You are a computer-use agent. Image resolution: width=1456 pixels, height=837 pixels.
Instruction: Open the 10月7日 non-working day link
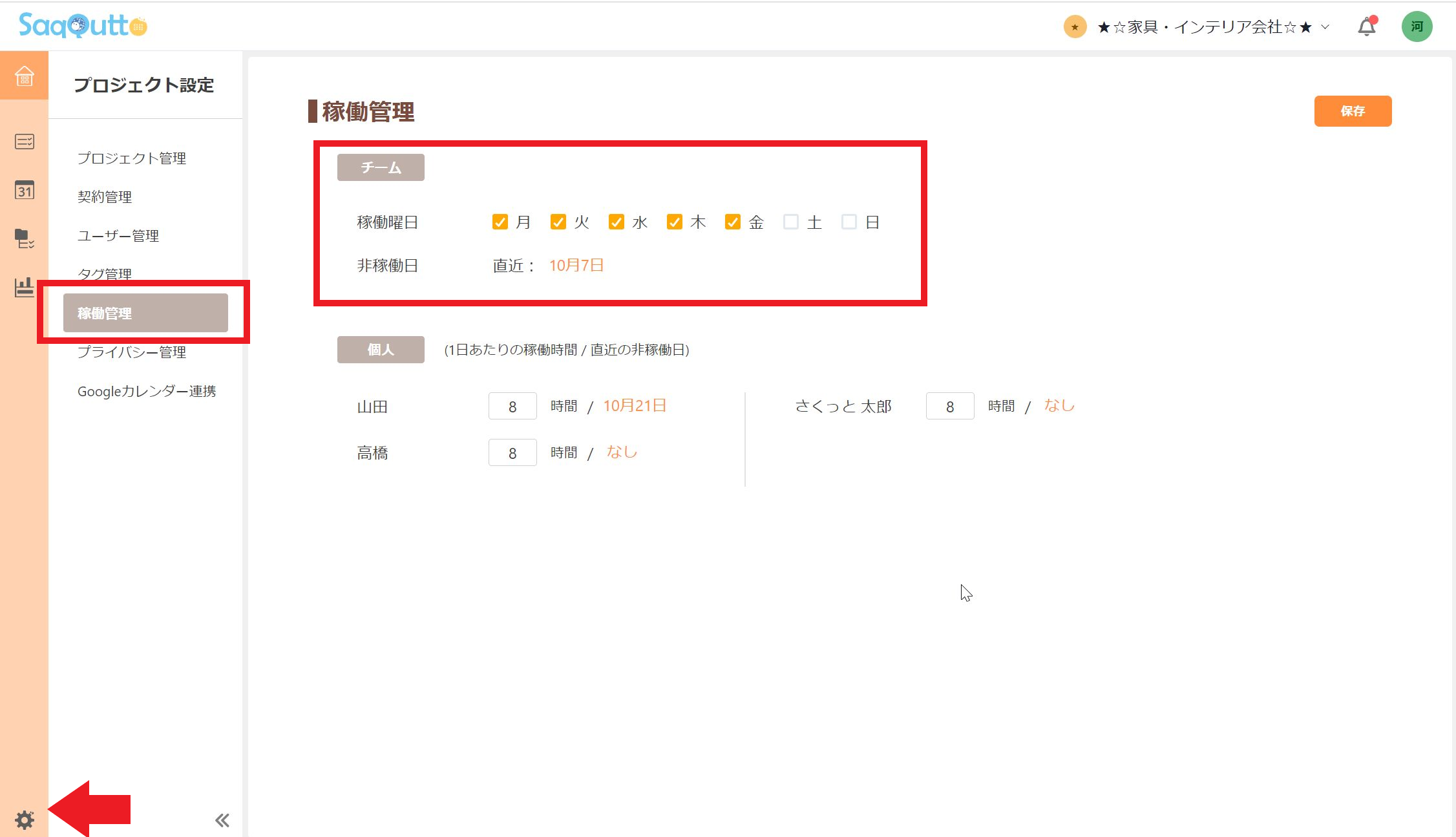tap(576, 265)
